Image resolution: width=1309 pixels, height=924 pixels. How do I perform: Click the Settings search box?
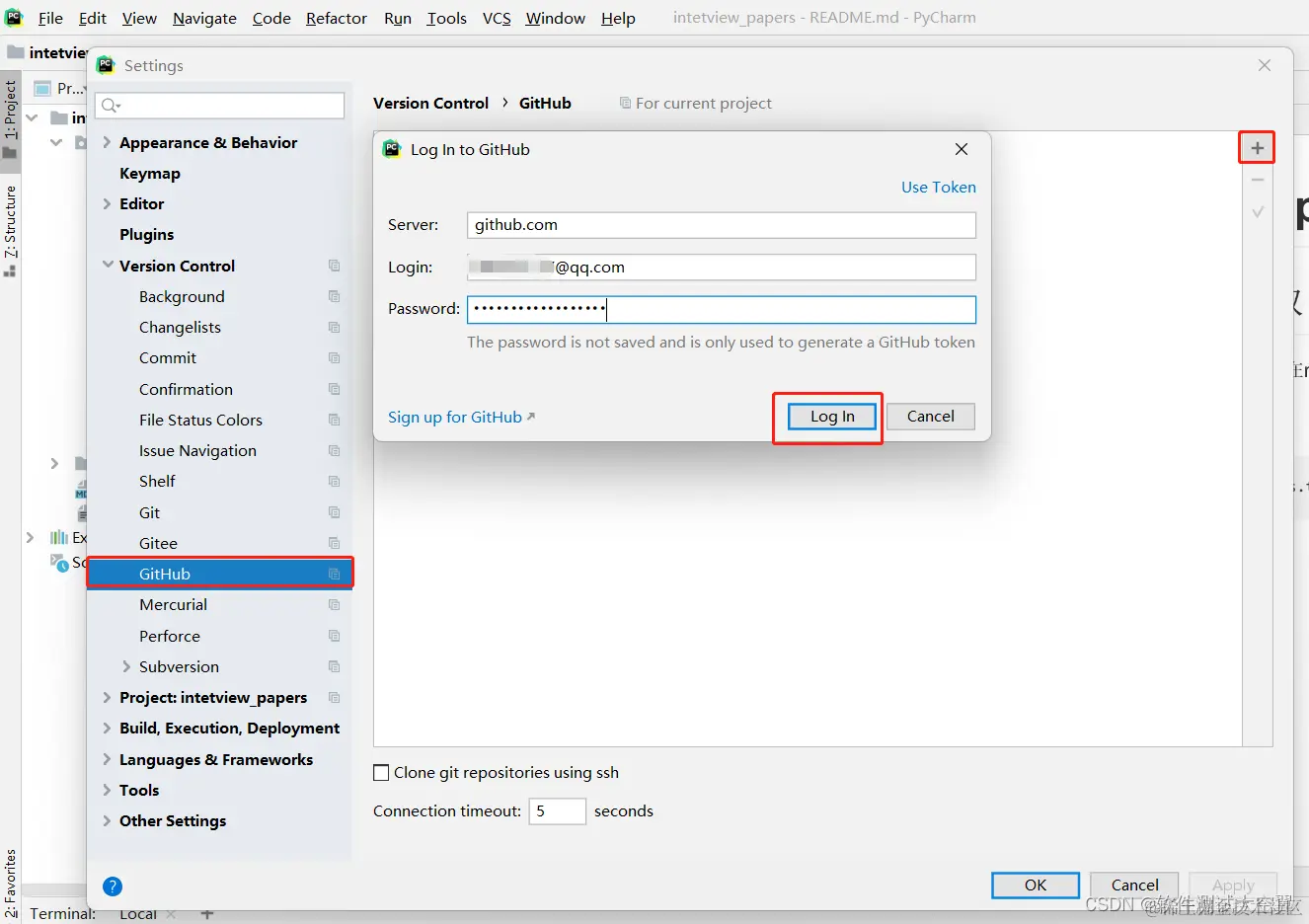pyautogui.click(x=219, y=106)
